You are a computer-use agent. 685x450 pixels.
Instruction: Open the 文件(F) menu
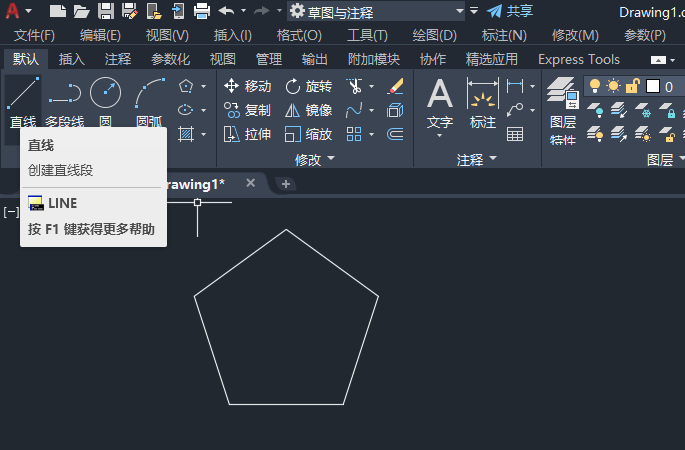pyautogui.click(x=34, y=35)
